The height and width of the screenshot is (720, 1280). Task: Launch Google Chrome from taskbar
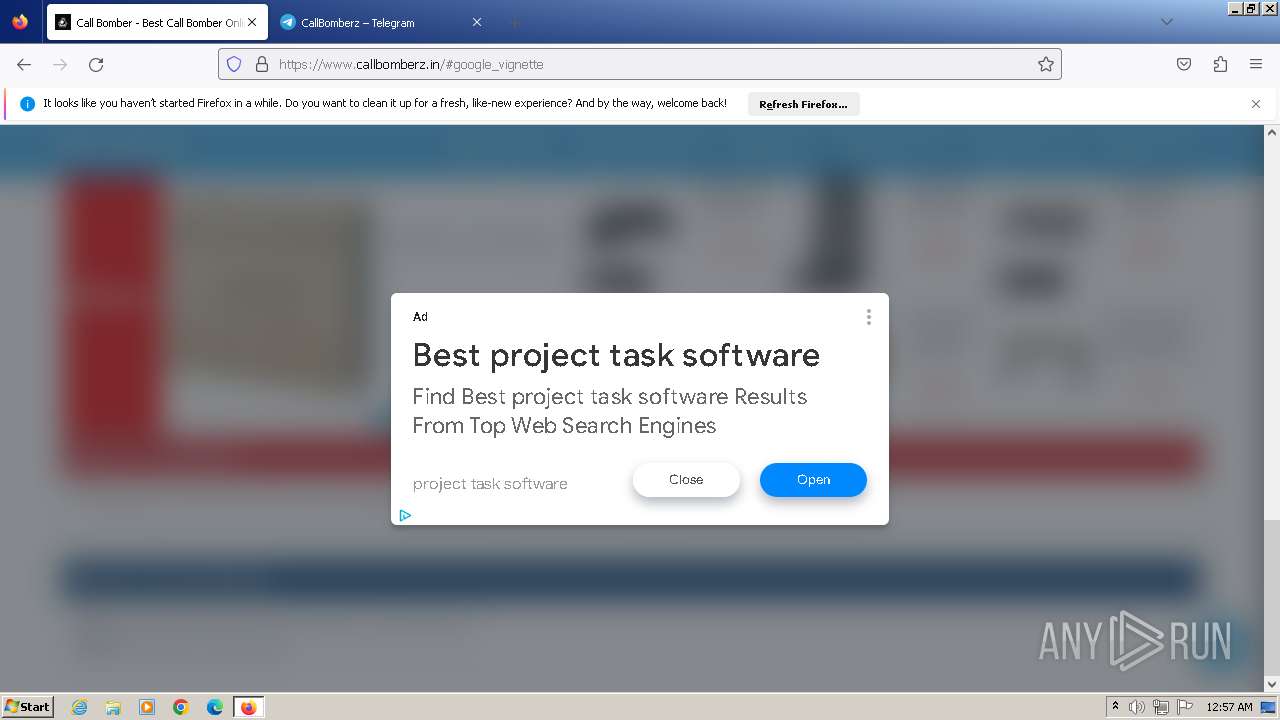(x=181, y=707)
